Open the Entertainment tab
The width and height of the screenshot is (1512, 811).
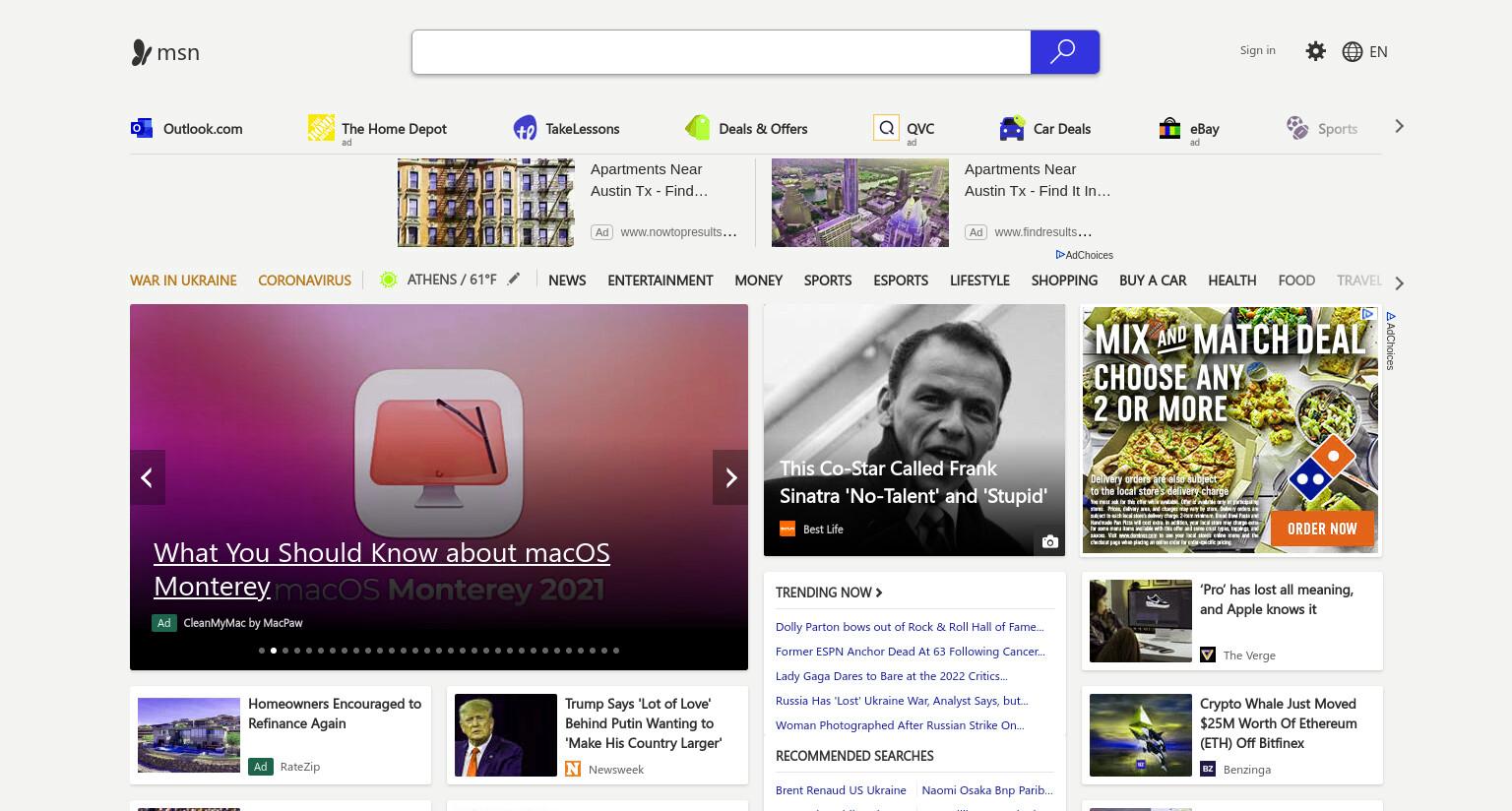(x=660, y=281)
